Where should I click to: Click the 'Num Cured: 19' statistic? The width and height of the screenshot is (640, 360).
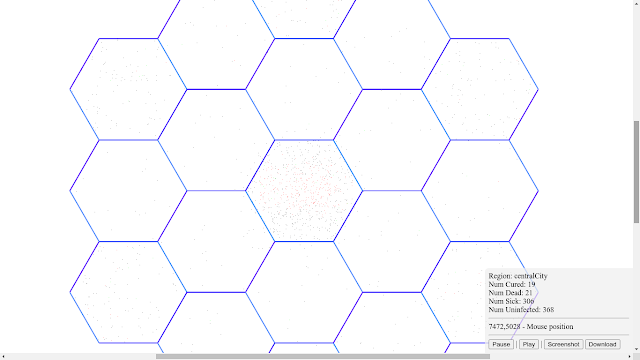coord(512,284)
